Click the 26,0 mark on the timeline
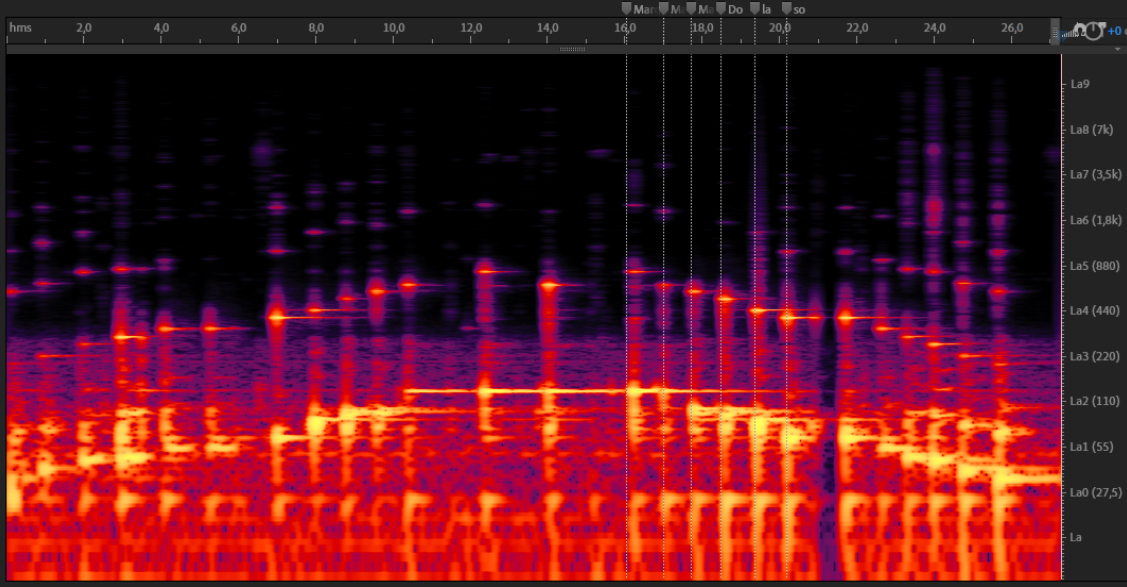The width and height of the screenshot is (1127, 587). point(1012,28)
